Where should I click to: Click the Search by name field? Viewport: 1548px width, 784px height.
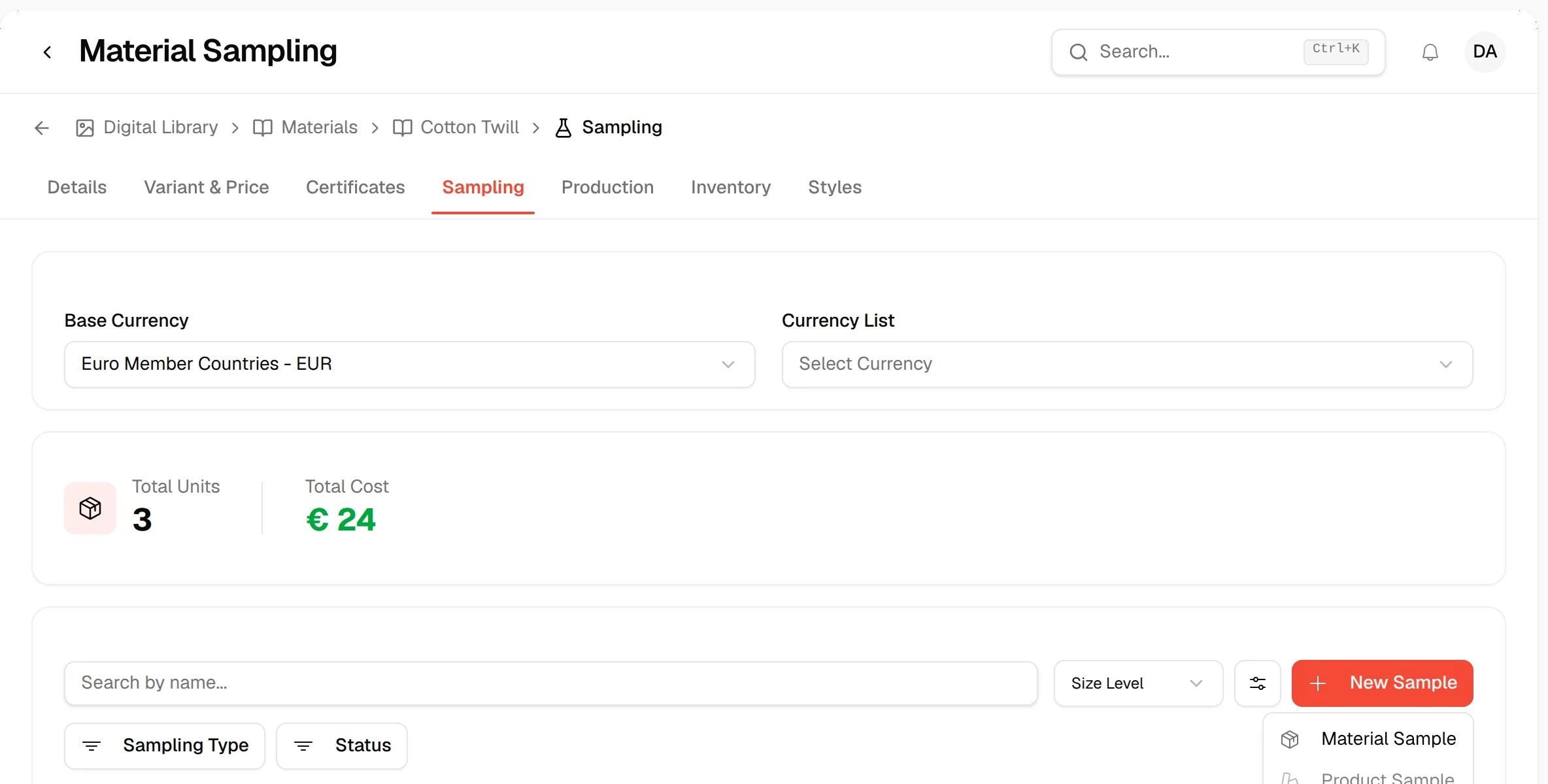(551, 683)
